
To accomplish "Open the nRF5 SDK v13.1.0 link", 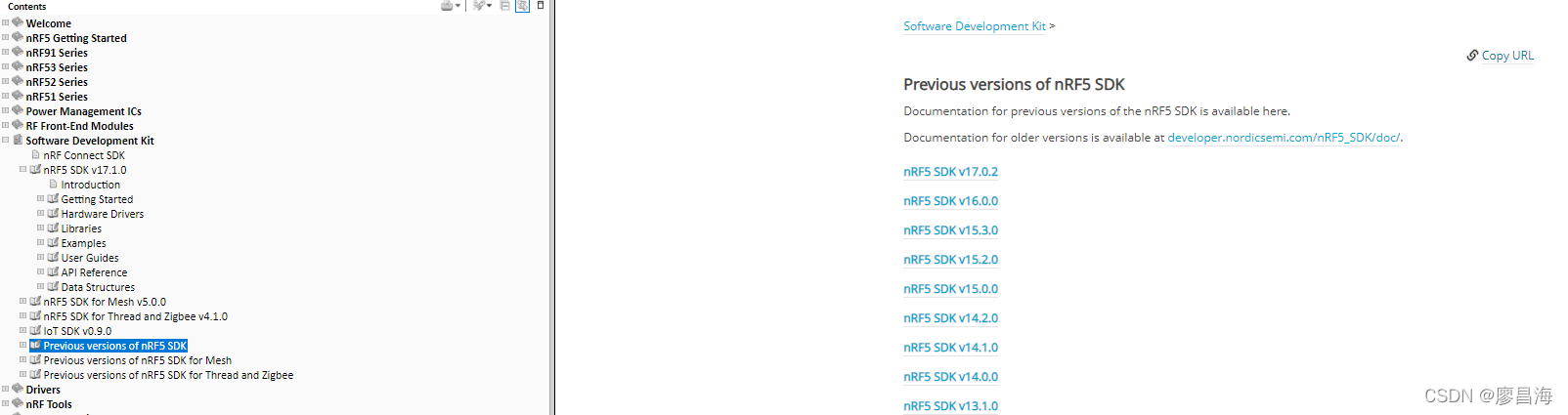I will (x=950, y=406).
